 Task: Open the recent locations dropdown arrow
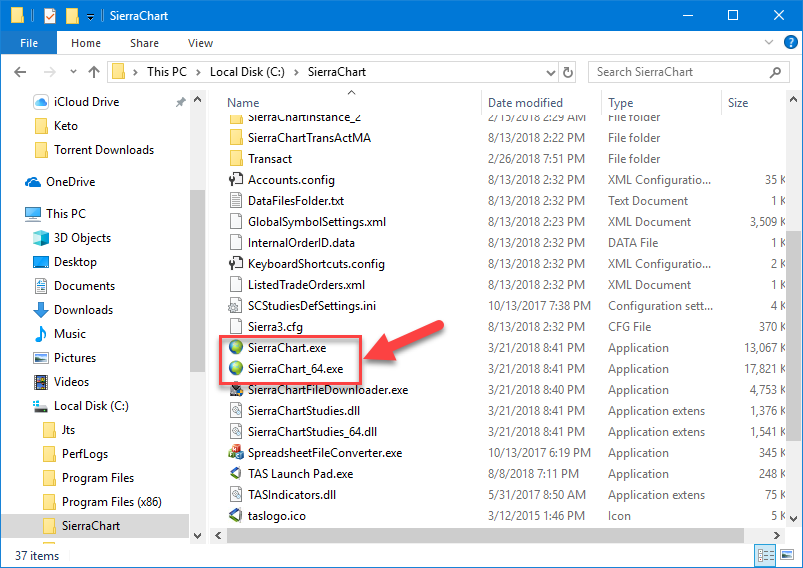click(73, 72)
